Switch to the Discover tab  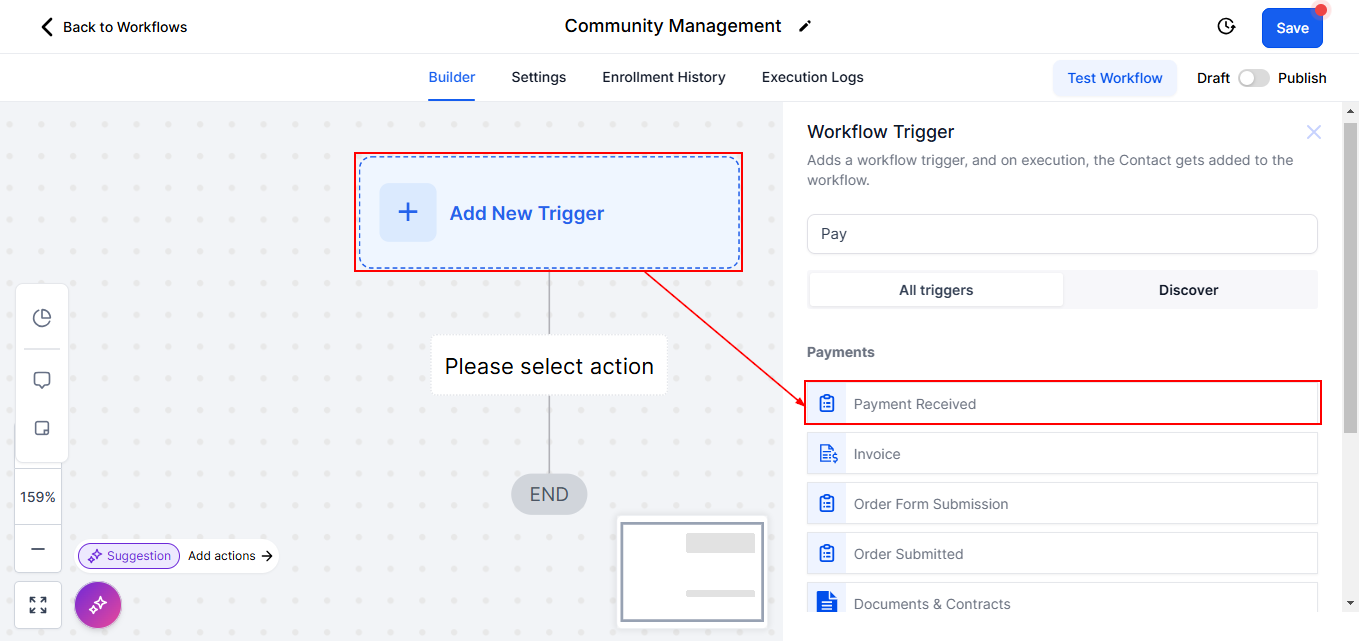tap(1189, 290)
